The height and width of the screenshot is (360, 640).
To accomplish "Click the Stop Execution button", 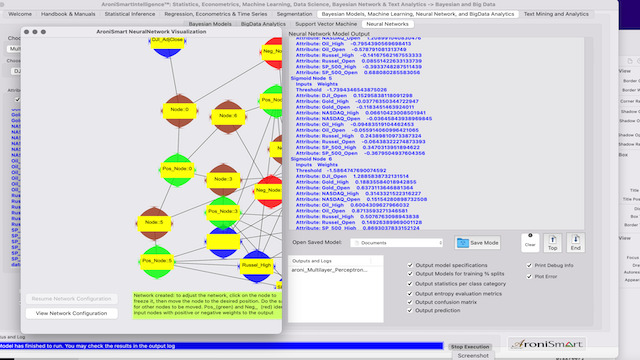I will 470,347.
